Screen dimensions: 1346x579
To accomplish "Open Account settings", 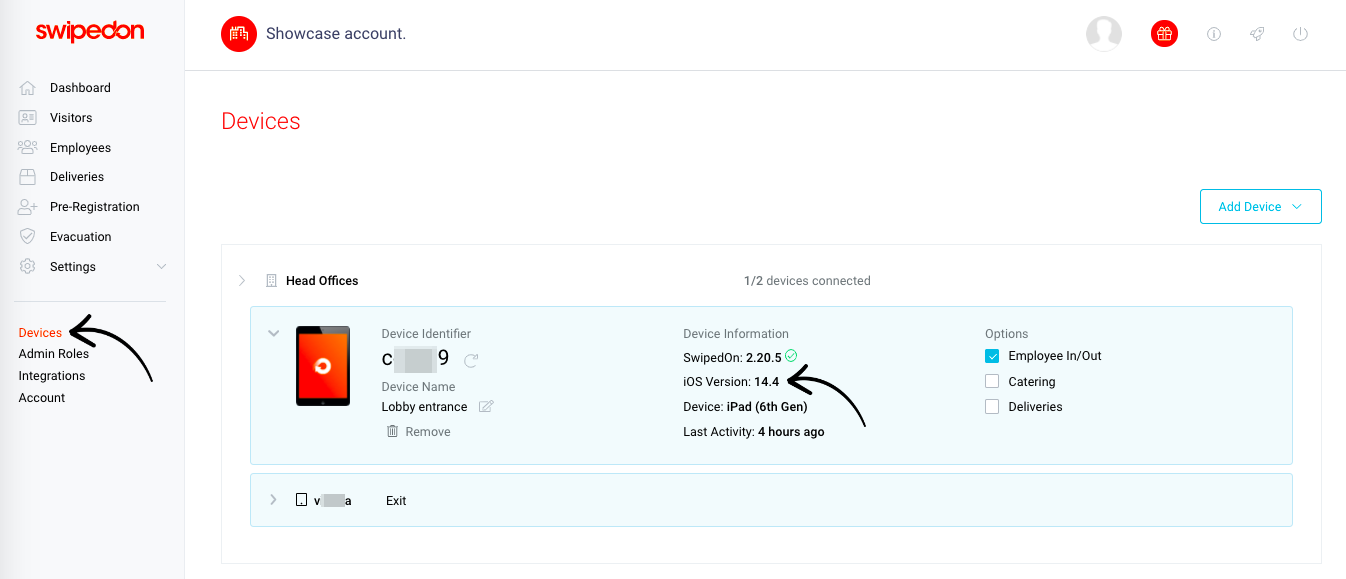I will (42, 398).
